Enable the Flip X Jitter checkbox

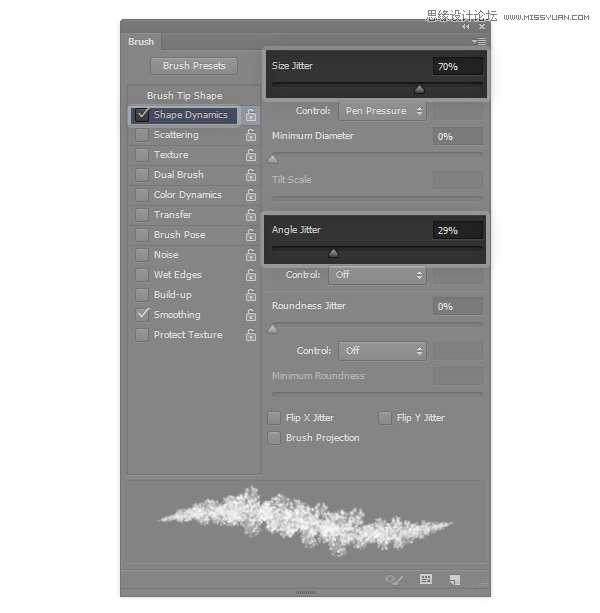pos(275,418)
